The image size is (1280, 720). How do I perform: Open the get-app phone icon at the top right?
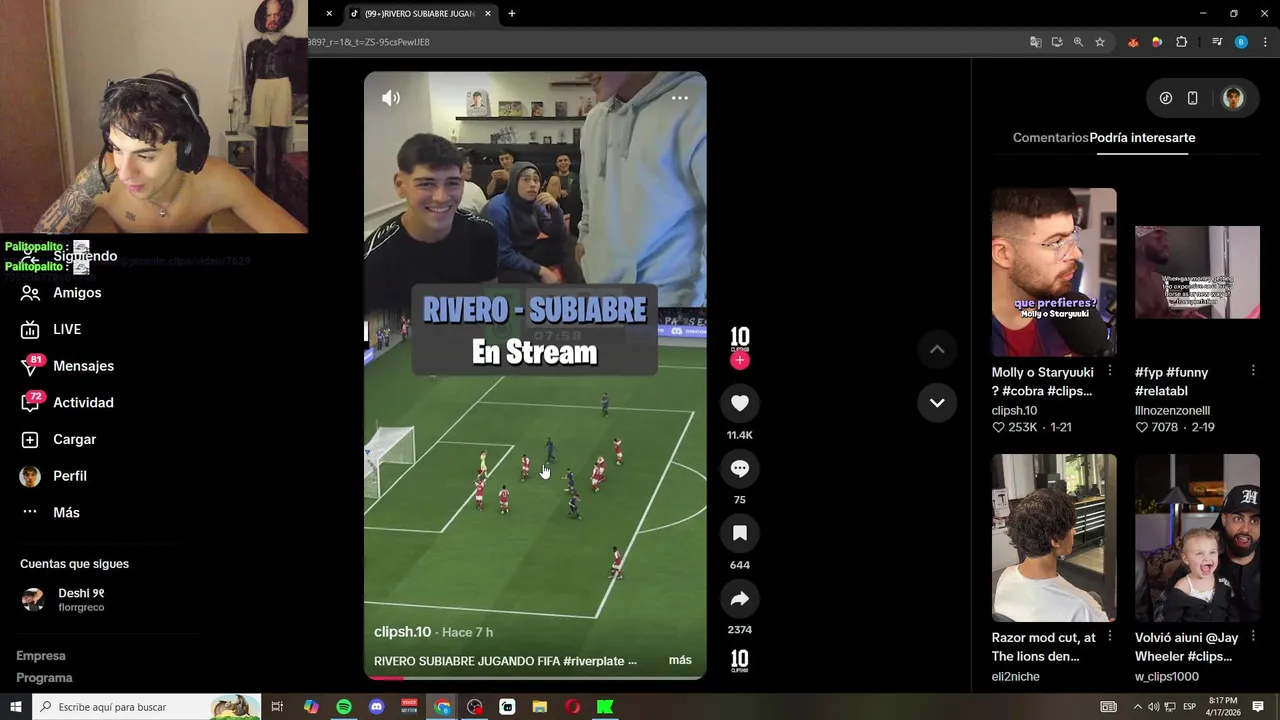coord(1192,98)
